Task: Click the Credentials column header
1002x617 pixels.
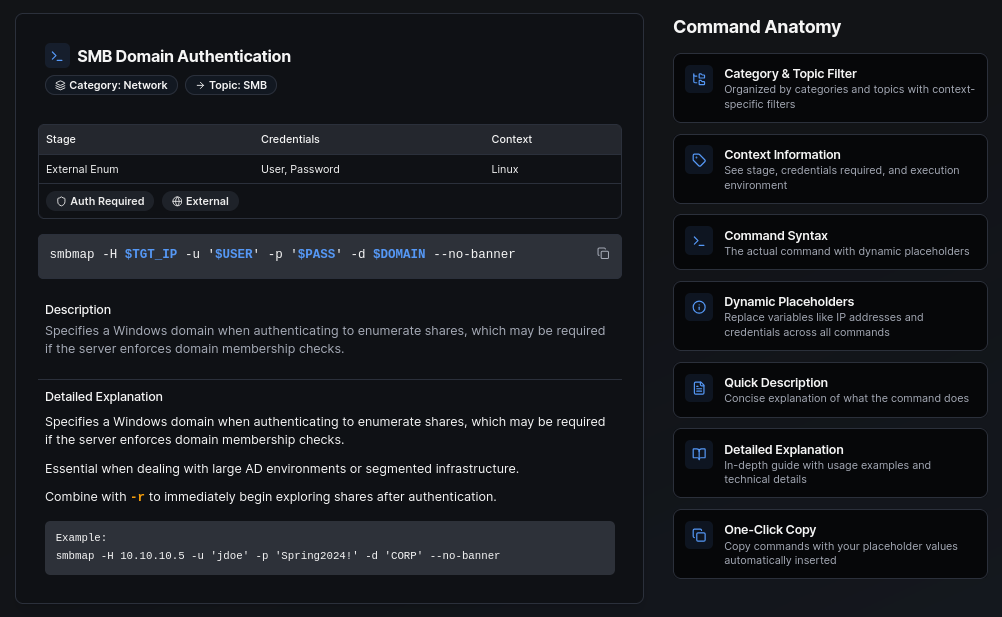Action: pyautogui.click(x=290, y=139)
